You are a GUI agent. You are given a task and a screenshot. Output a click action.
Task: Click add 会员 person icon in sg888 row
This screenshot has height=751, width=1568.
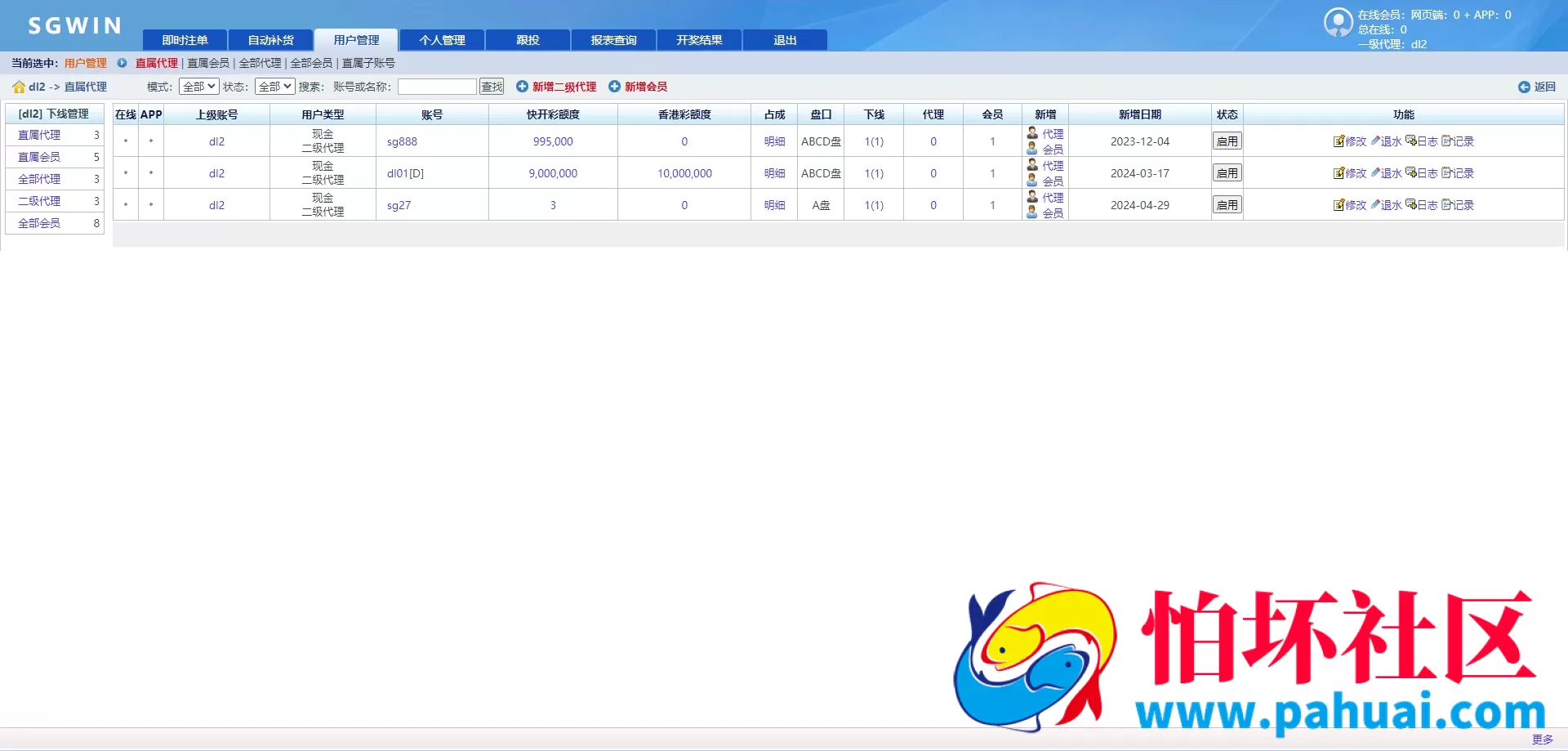tap(1032, 148)
